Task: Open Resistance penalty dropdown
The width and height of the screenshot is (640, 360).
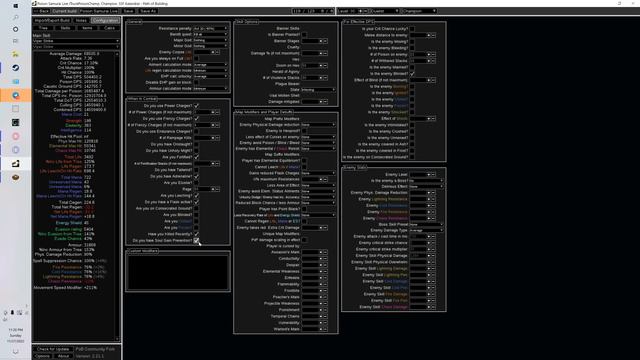Action: pos(210,29)
